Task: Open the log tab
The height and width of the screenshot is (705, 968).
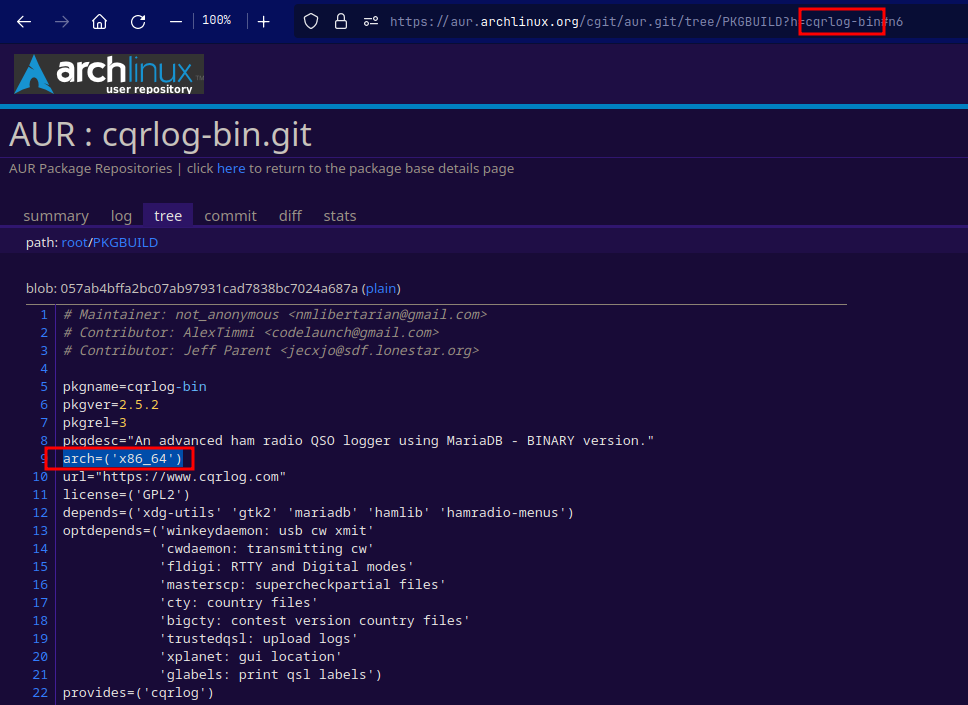Action: (x=121, y=216)
